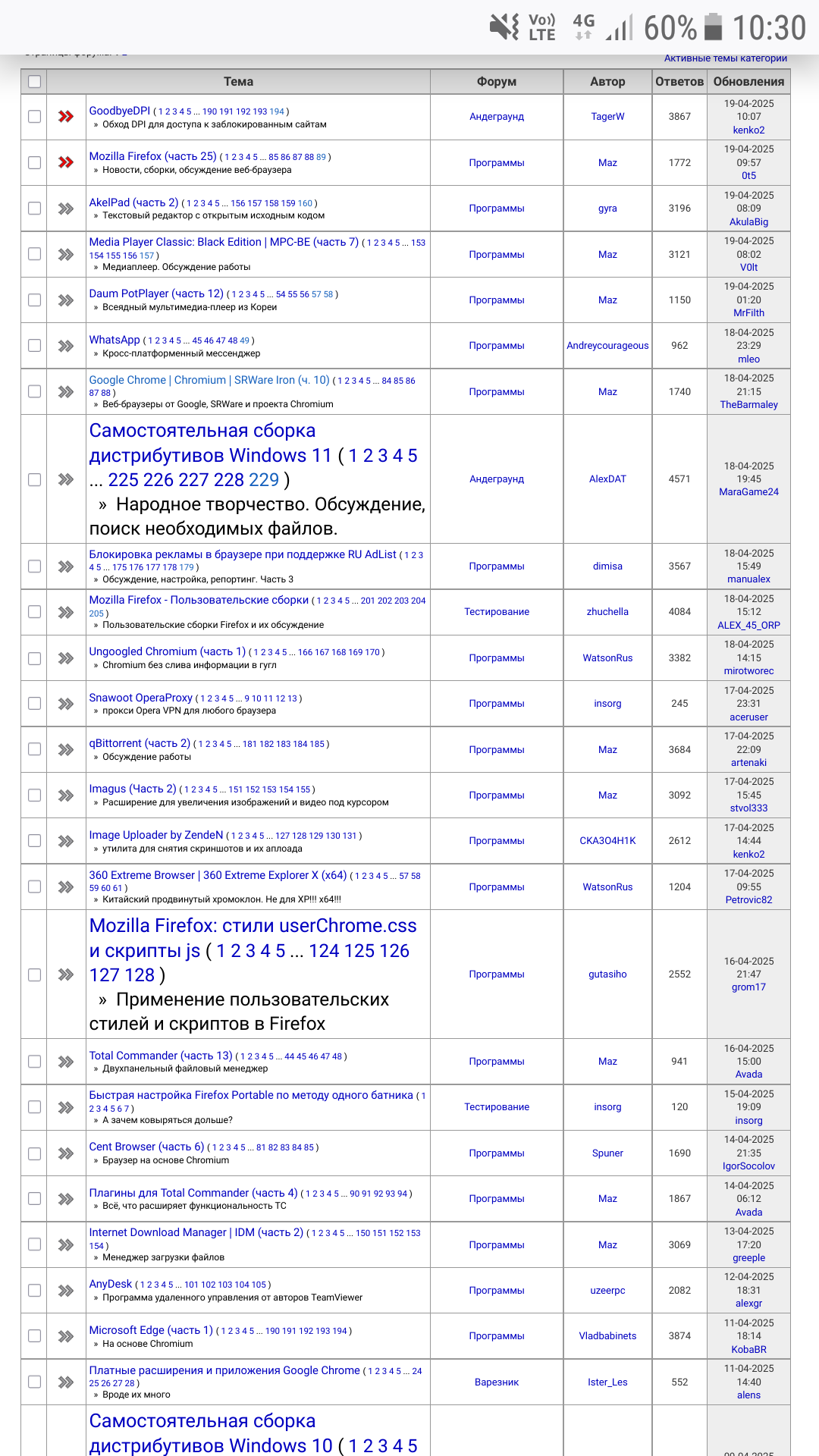Click the arrows icon beside Snawoot OperaProxy topic
Image resolution: width=819 pixels, height=1456 pixels.
pos(66,704)
